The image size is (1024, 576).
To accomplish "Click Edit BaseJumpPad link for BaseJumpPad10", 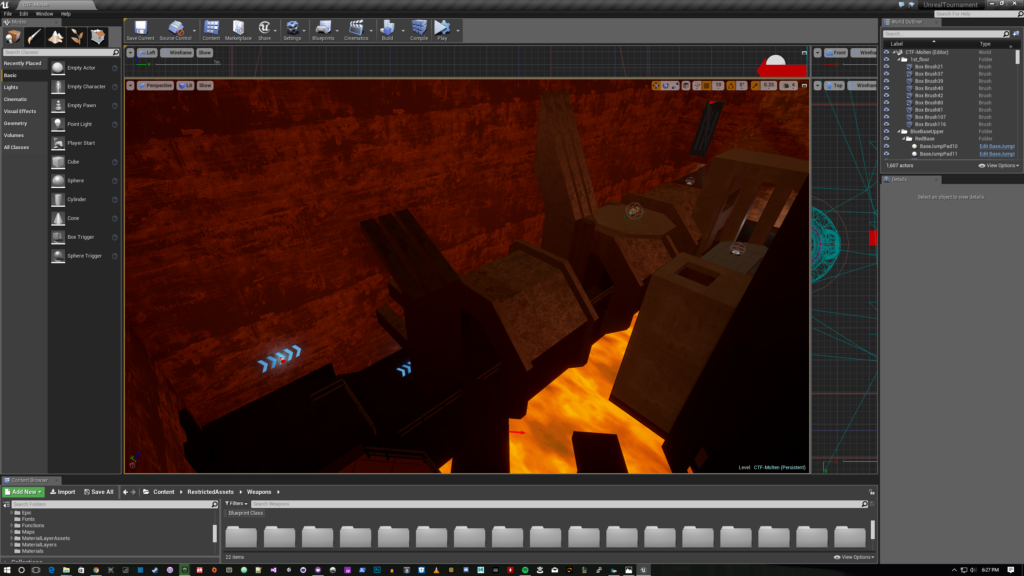I will coord(997,146).
